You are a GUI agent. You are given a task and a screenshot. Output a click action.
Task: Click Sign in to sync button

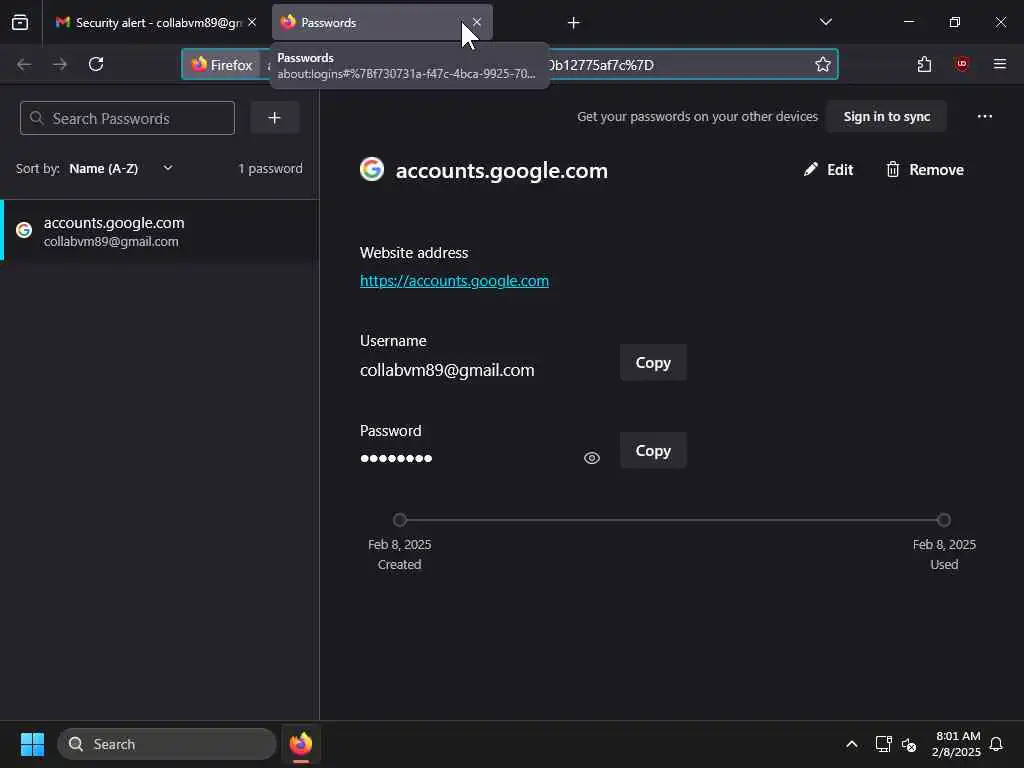click(x=886, y=117)
